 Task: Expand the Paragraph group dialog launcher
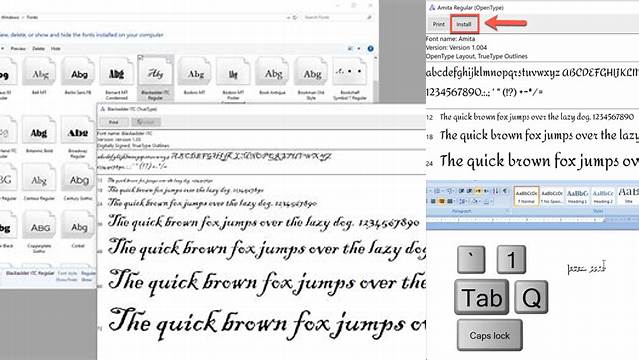tap(507, 211)
